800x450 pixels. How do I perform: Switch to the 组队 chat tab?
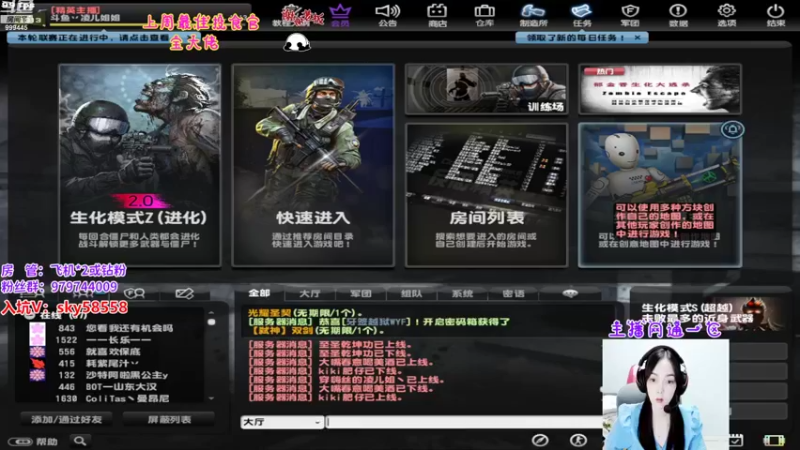(x=412, y=293)
